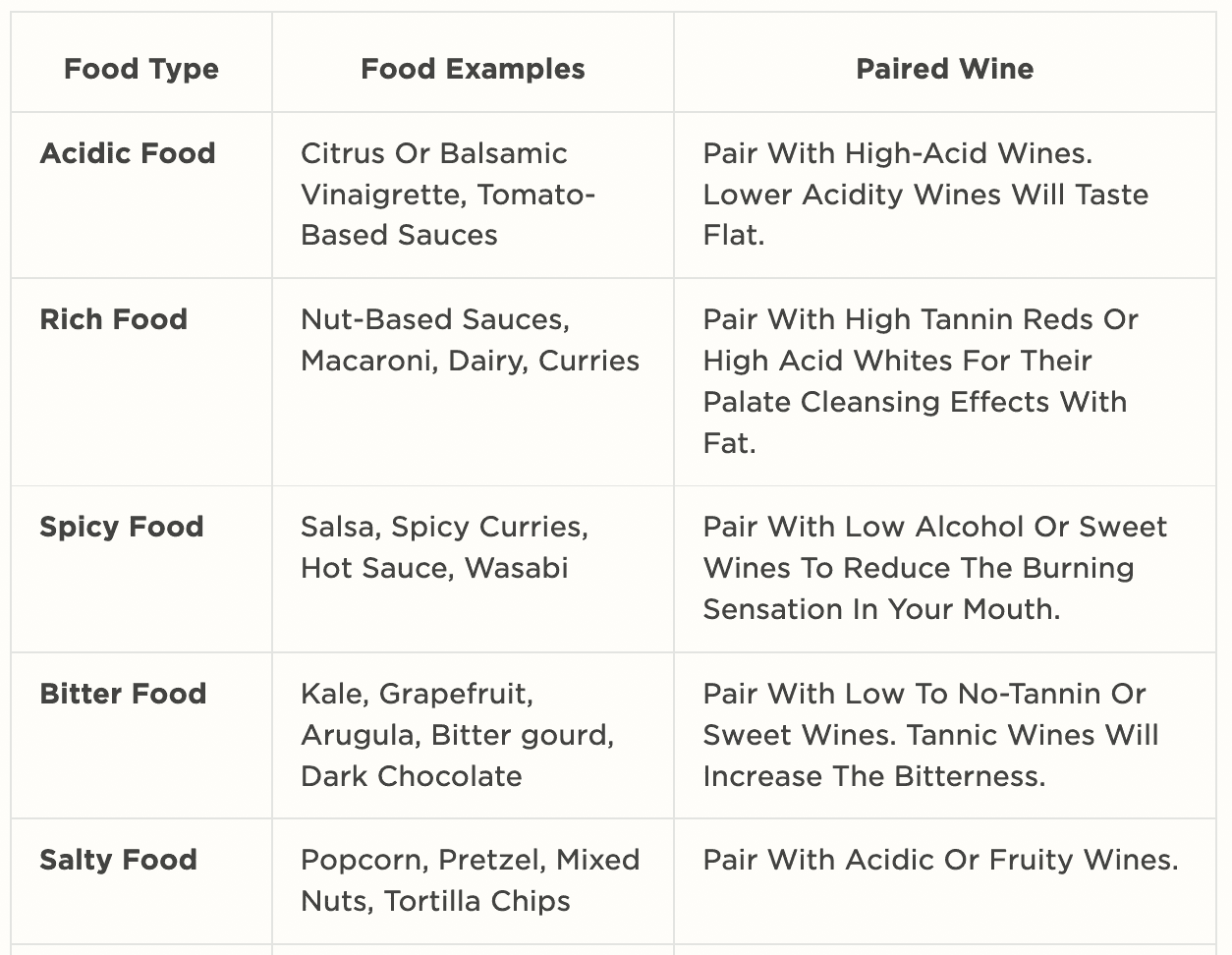The image size is (1232, 955).
Task: Click the words Dark Chocolate
Action: [411, 776]
